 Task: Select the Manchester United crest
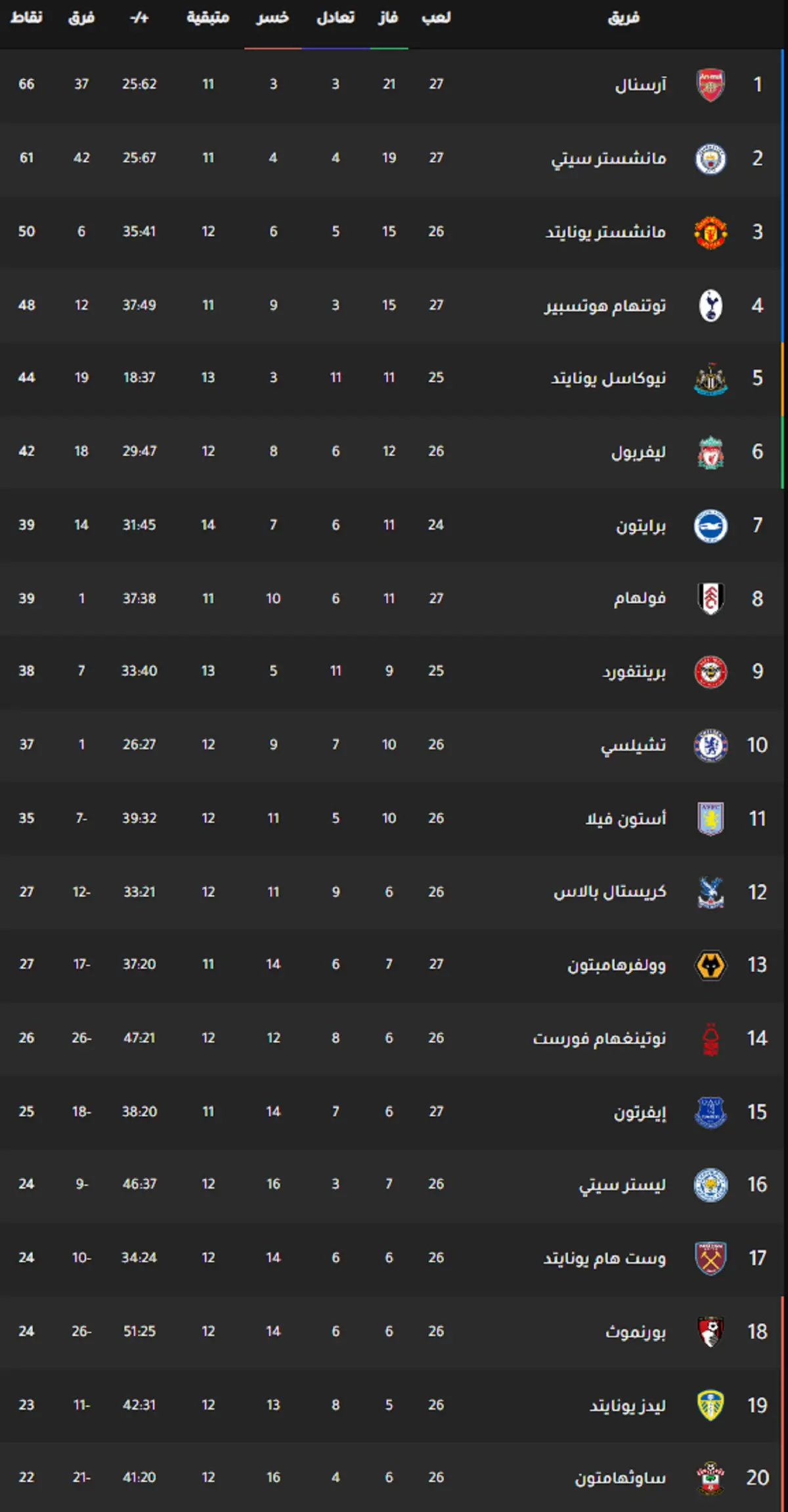click(x=711, y=232)
